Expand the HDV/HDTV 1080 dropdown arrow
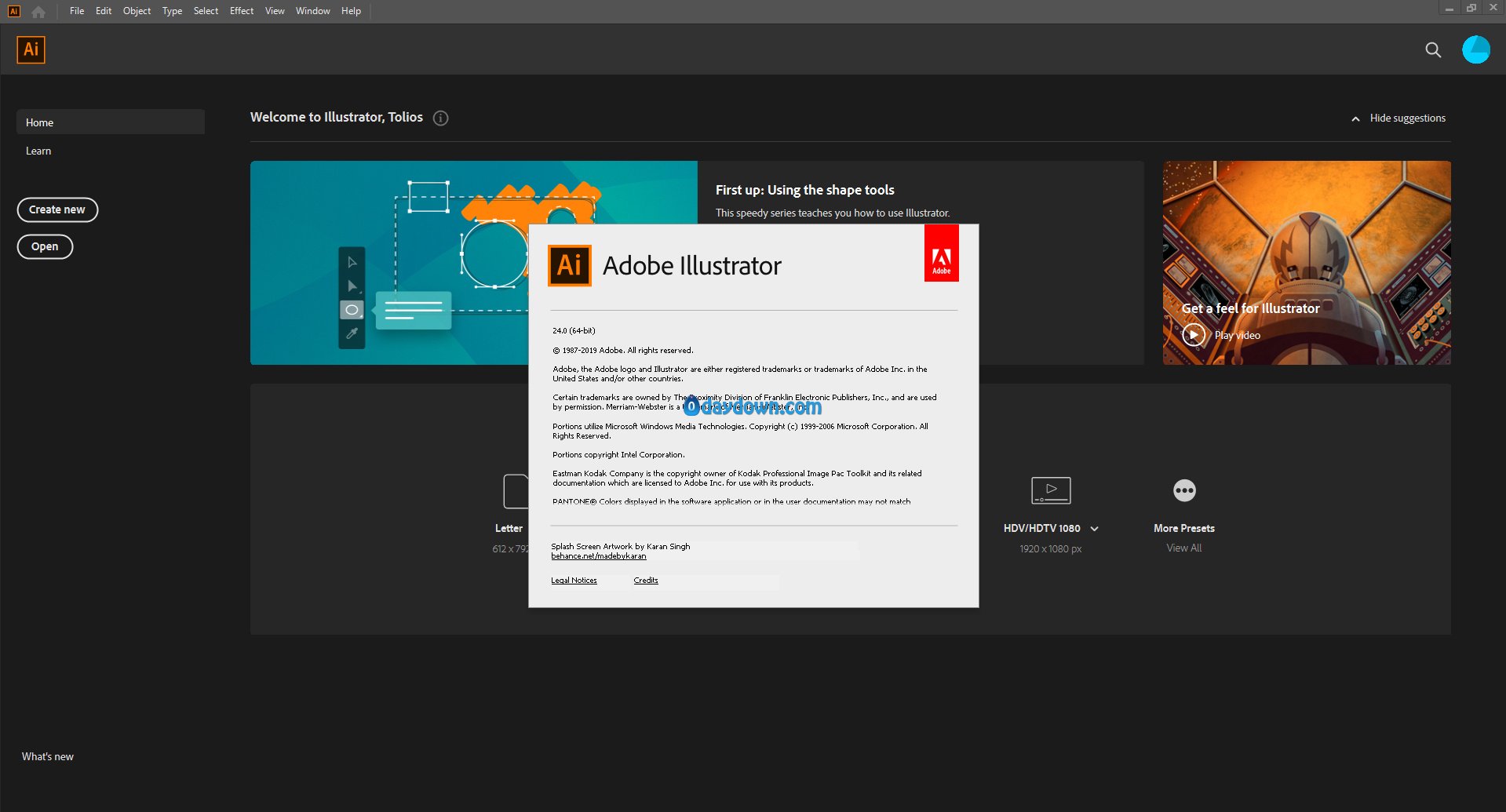 [x=1095, y=529]
